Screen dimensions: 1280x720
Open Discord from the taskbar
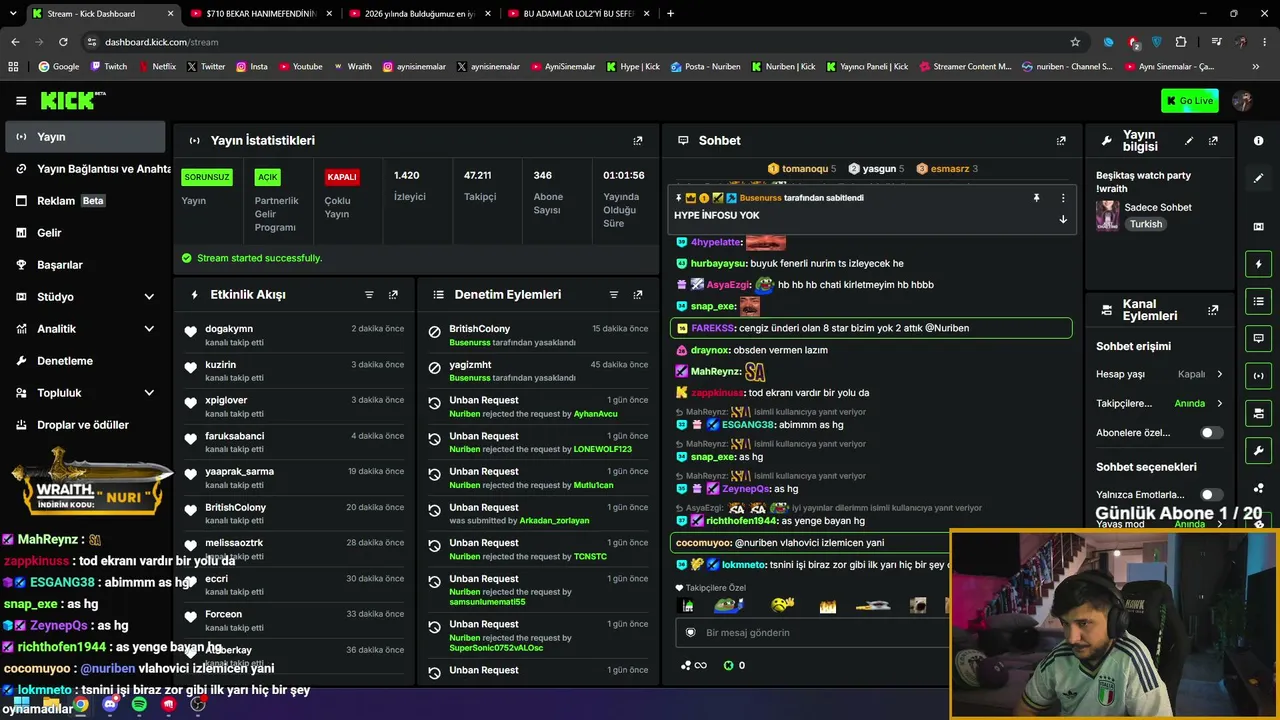[x=110, y=705]
